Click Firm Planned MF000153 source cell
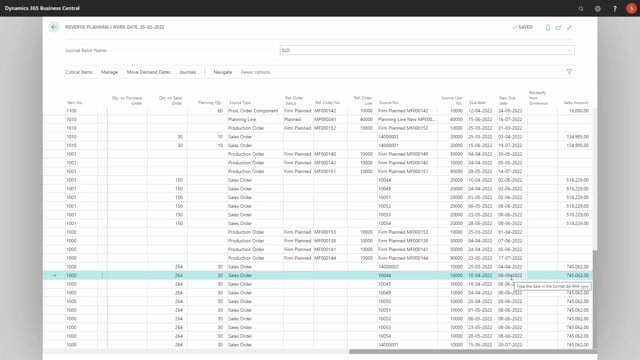Image resolution: width=640 pixels, height=360 pixels. pos(403,232)
